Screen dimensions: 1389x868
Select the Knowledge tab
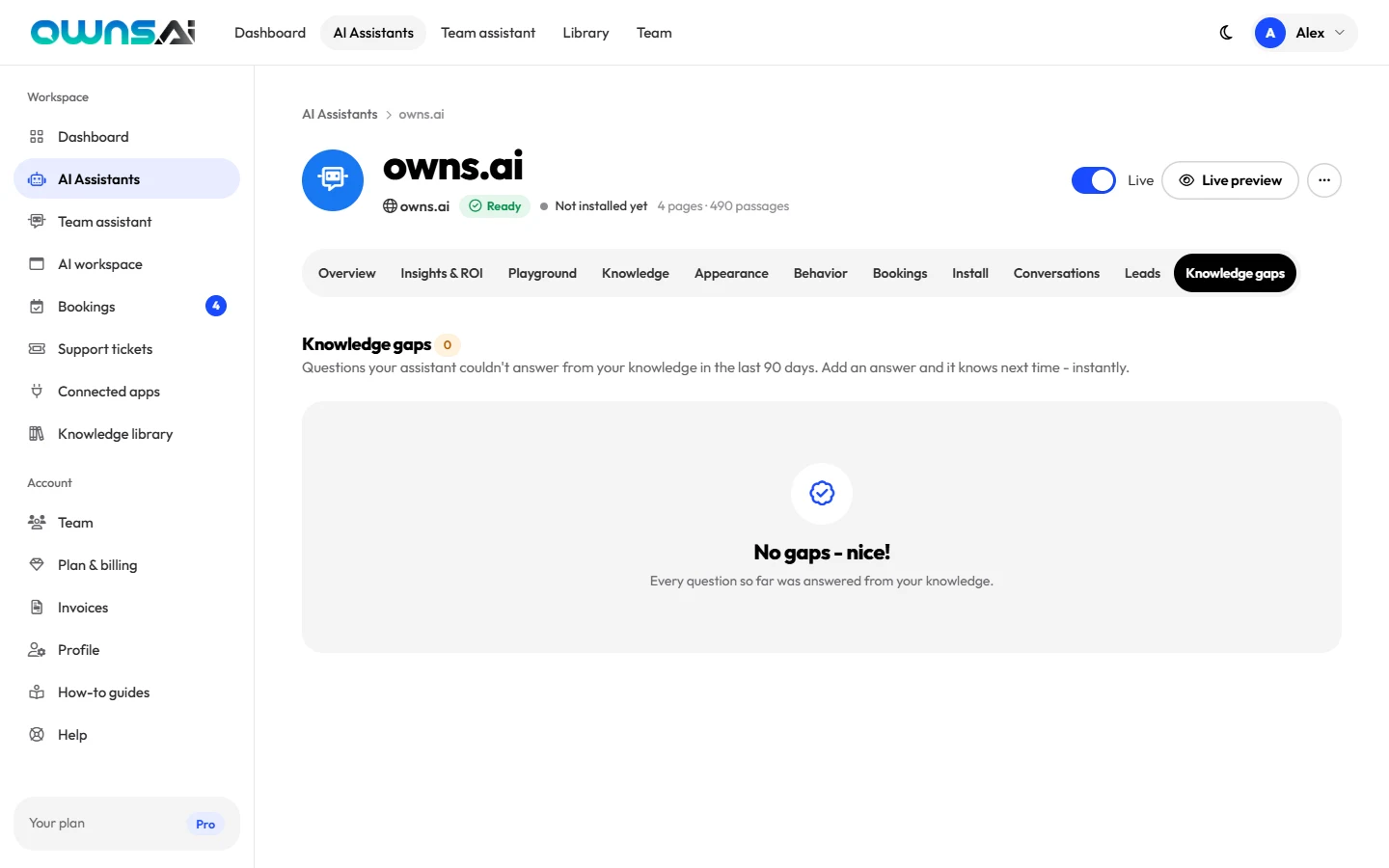point(636,274)
